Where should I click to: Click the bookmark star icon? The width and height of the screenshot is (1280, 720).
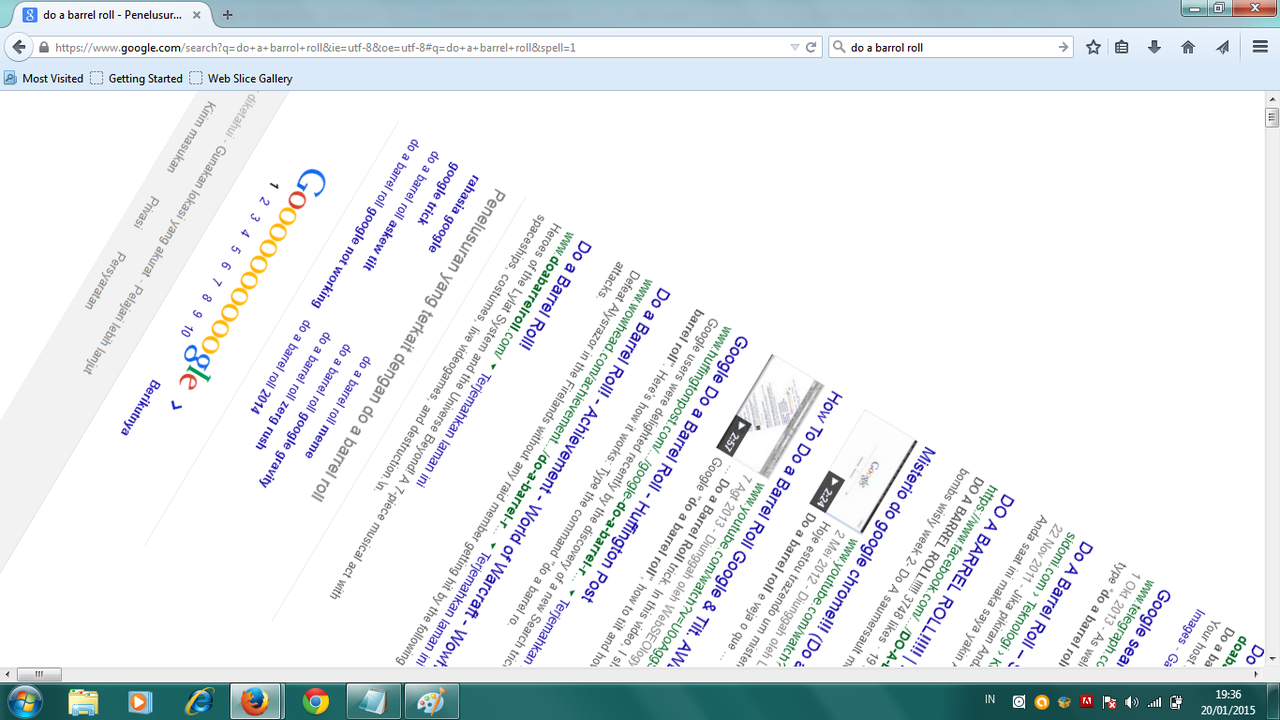pos(1093,47)
